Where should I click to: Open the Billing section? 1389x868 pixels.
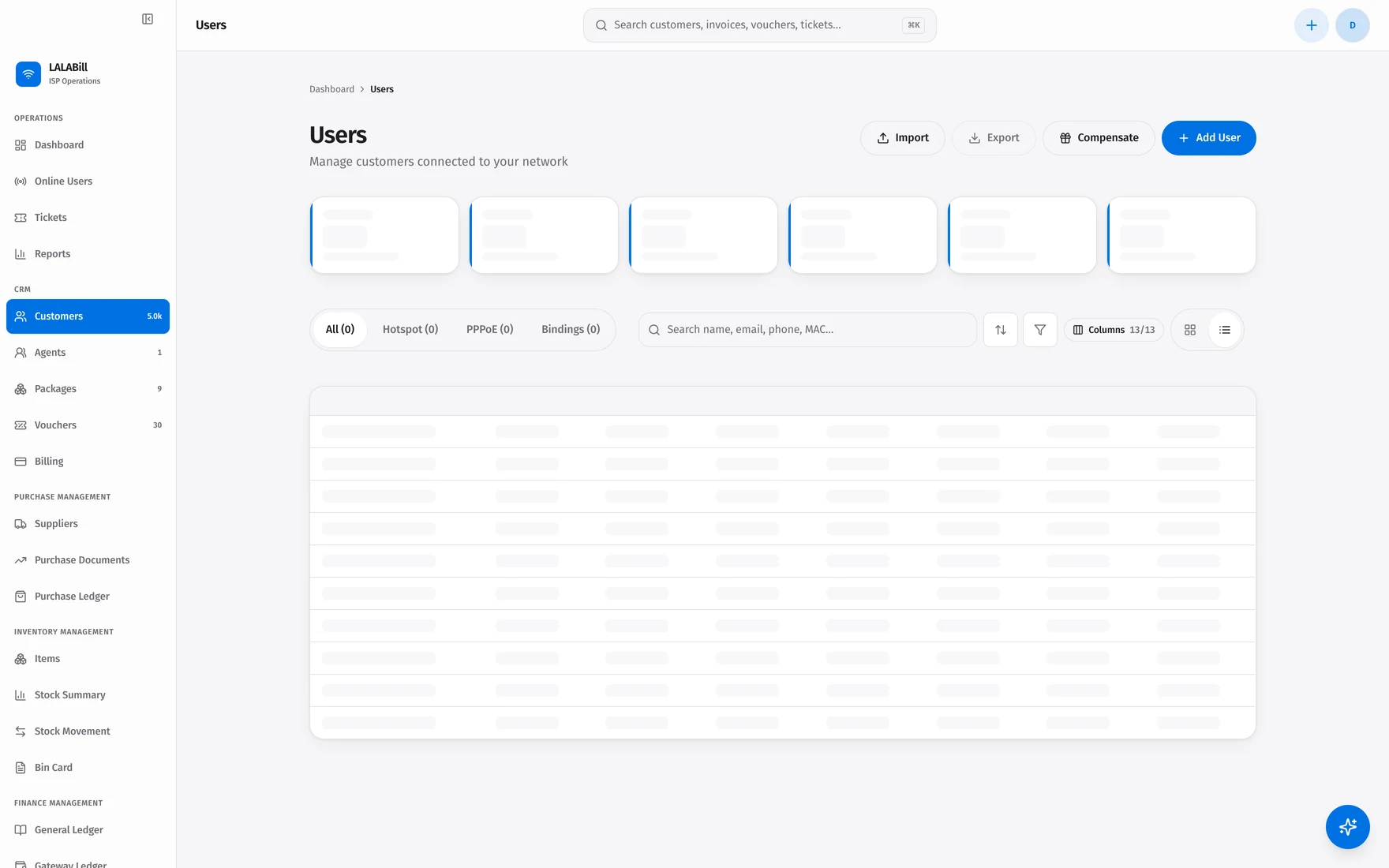88,462
